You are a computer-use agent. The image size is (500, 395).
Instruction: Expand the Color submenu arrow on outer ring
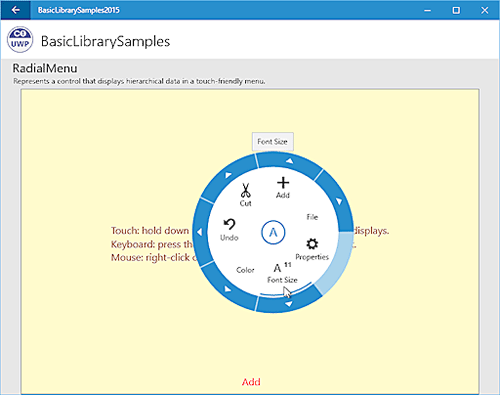point(228,289)
